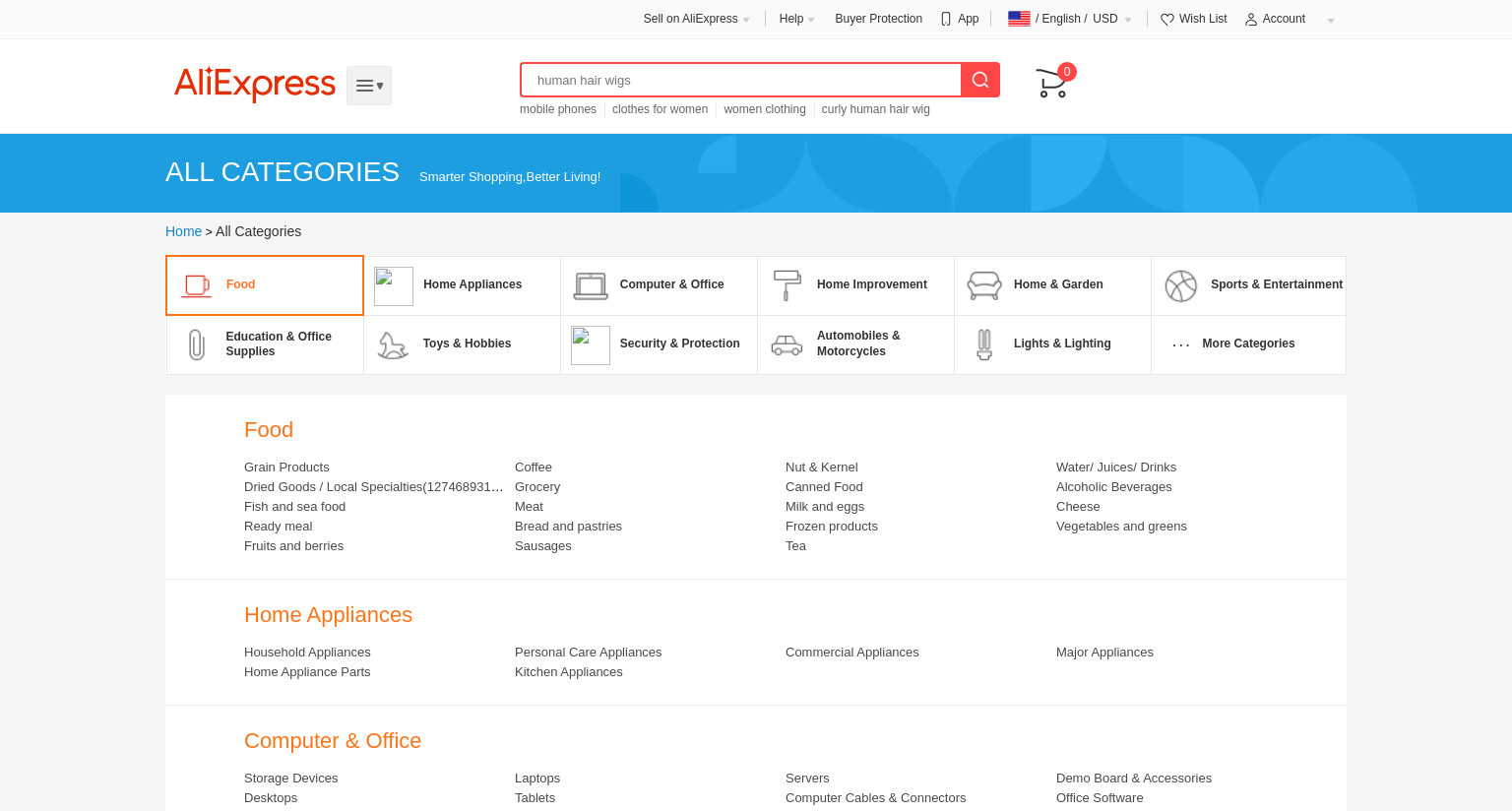Select the Computer & Office category label
The width and height of the screenshot is (1512, 811).
pyautogui.click(x=672, y=284)
